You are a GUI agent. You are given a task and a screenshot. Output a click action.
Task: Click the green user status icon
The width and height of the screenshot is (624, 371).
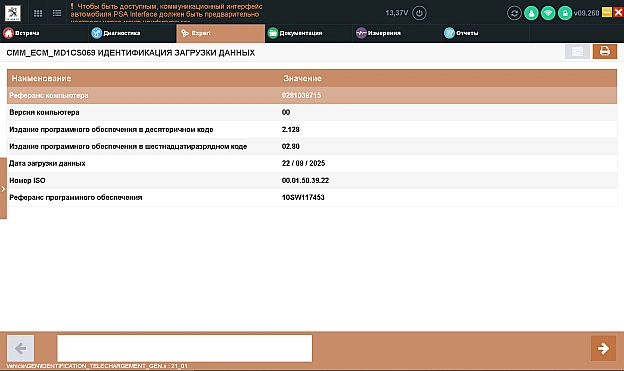(531, 13)
